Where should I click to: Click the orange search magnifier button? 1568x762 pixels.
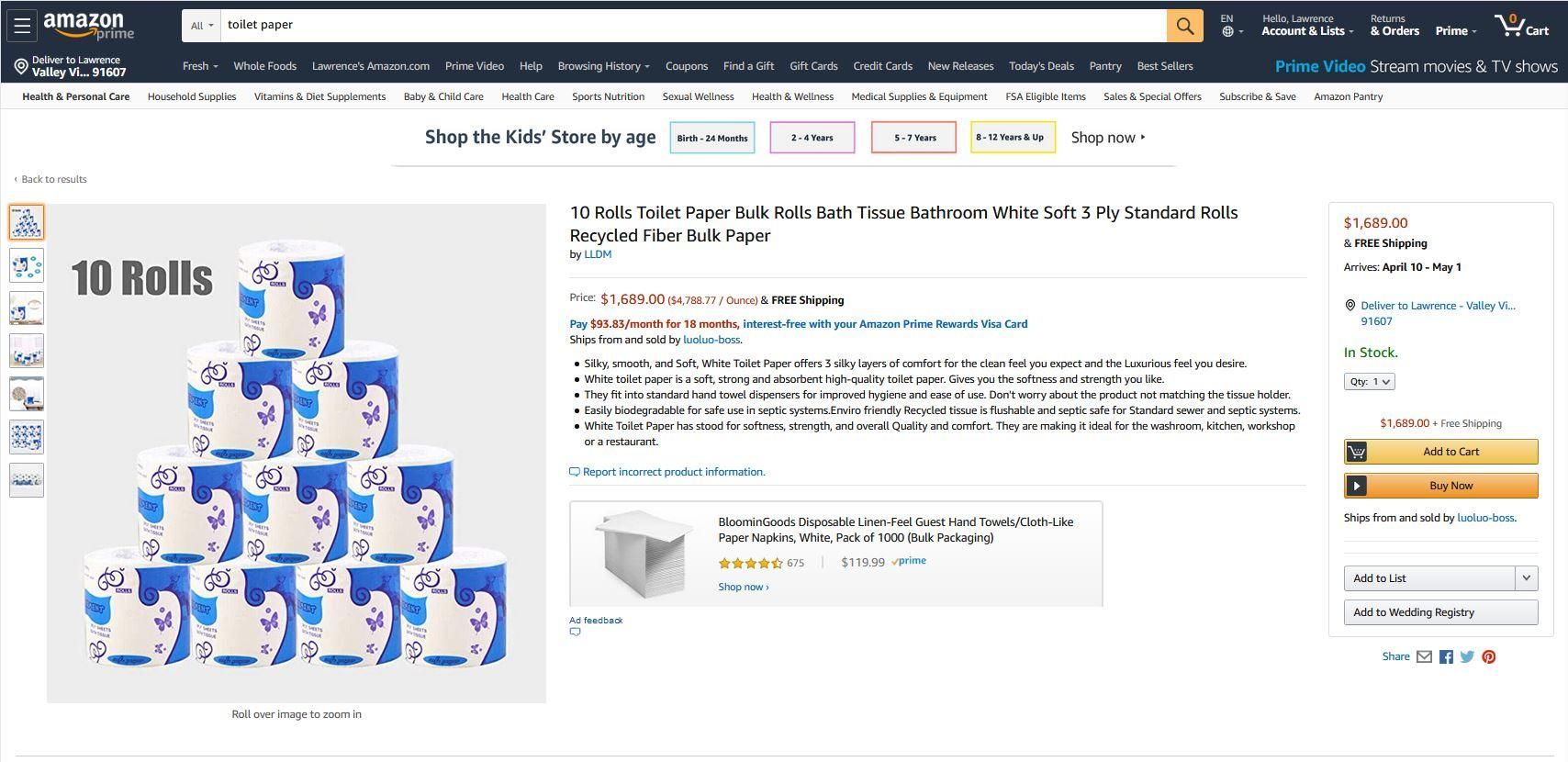click(x=1184, y=26)
